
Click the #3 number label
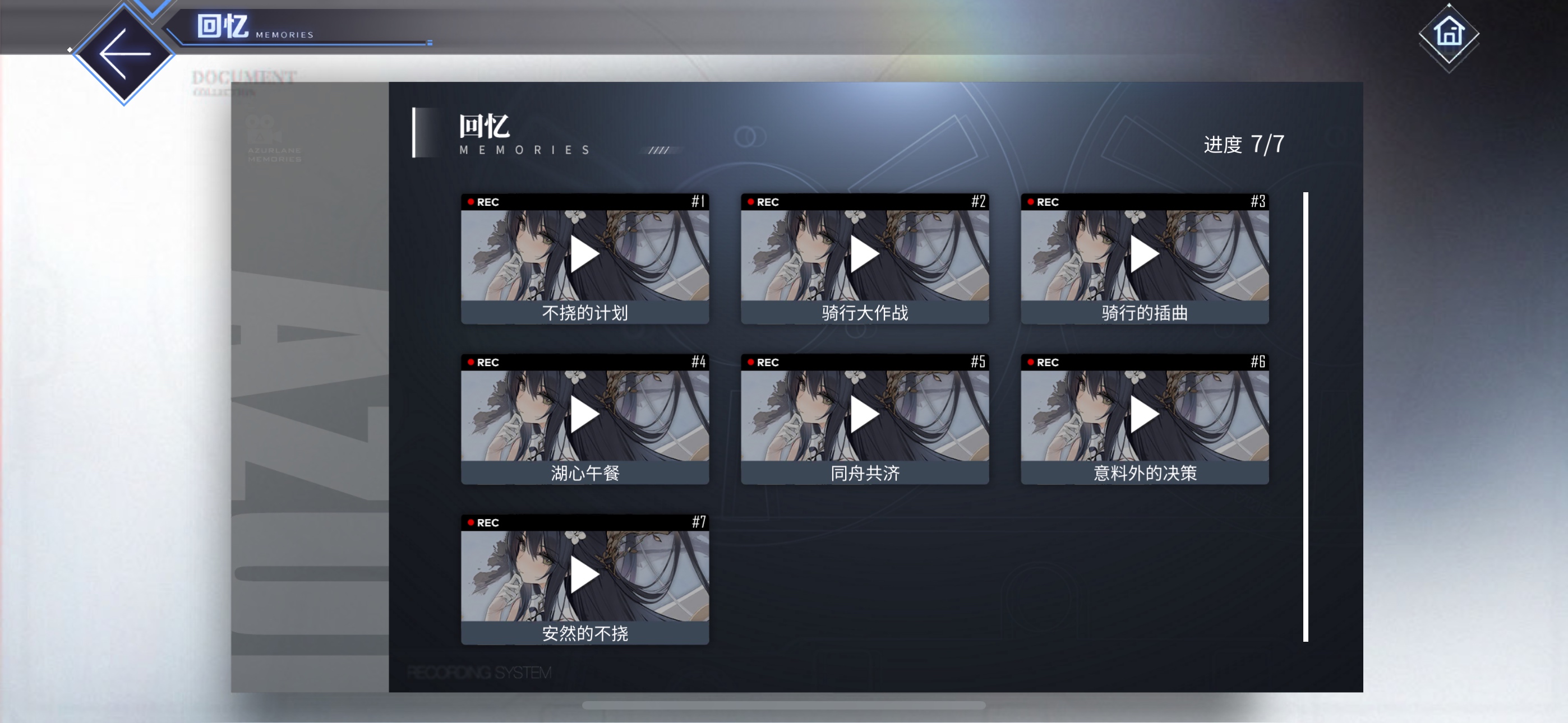pos(1258,201)
